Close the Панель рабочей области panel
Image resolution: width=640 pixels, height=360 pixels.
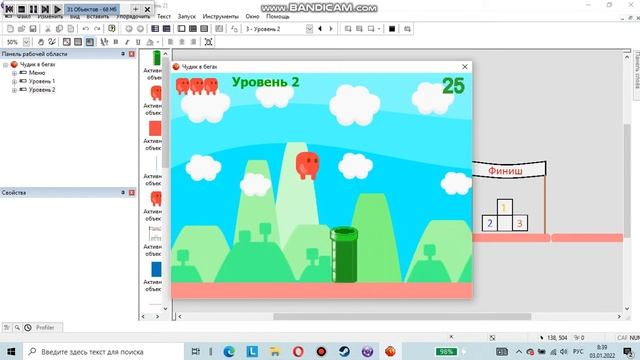click(131, 54)
